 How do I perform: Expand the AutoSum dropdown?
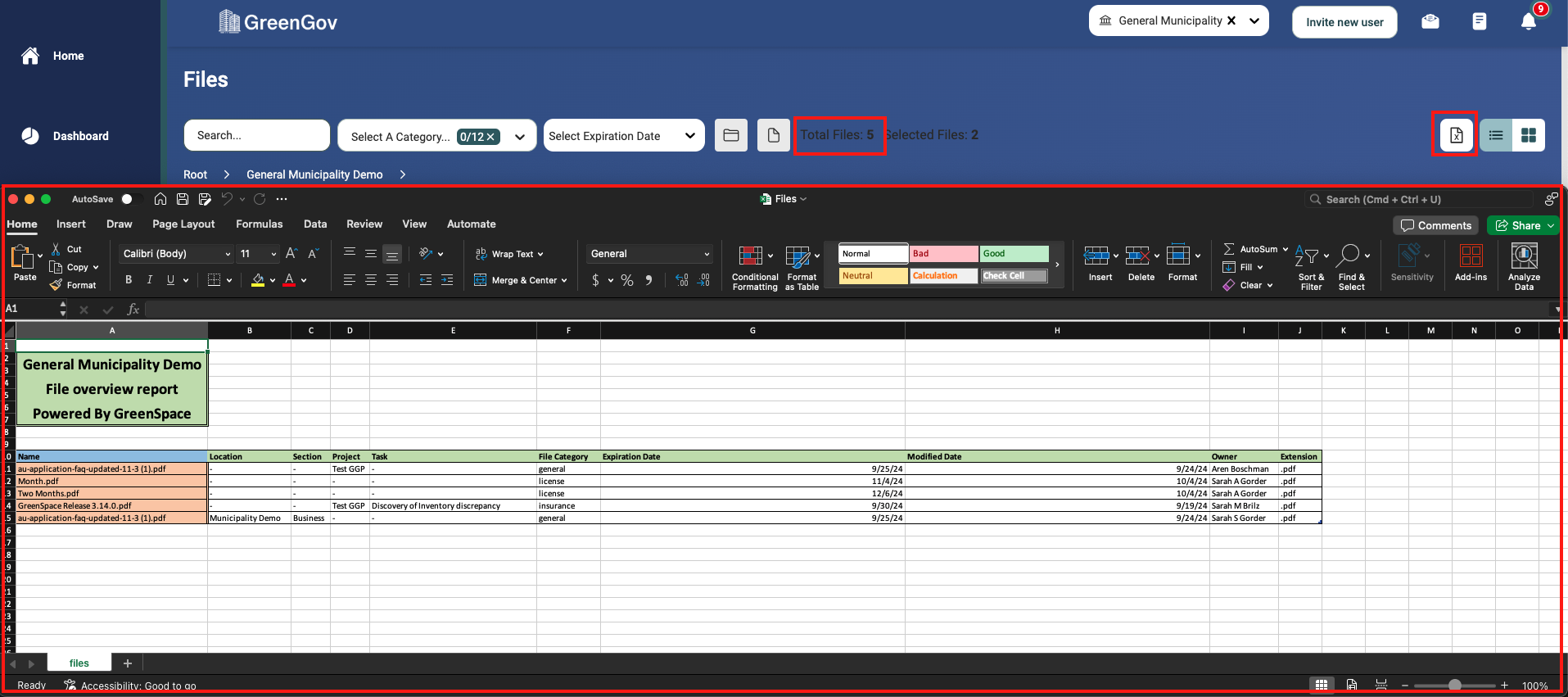coord(1286,249)
